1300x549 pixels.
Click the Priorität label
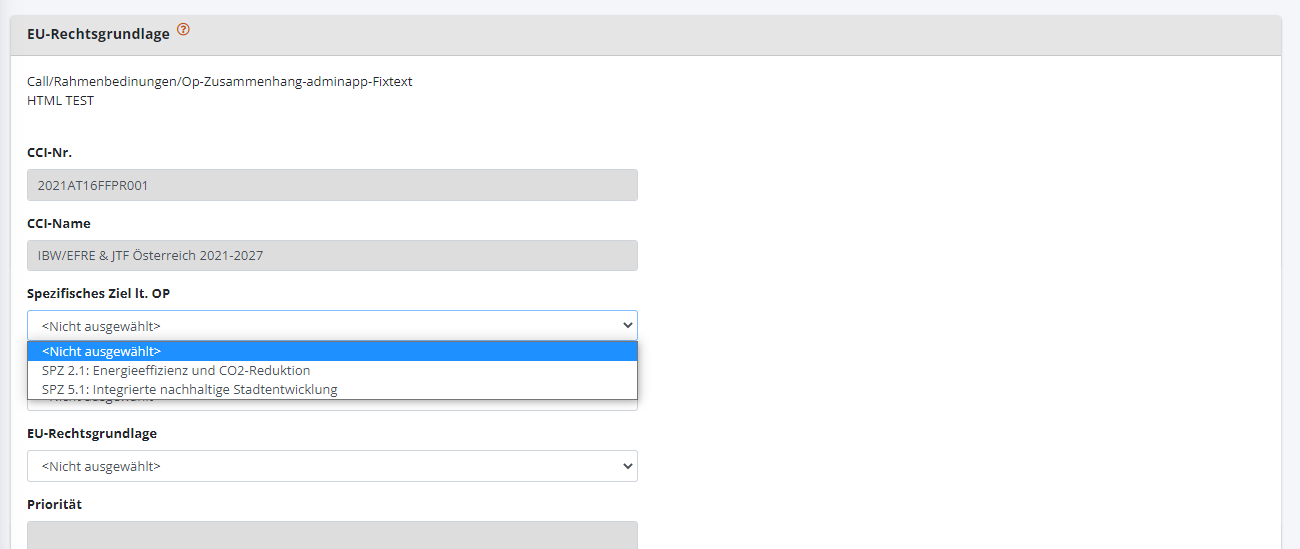click(54, 505)
